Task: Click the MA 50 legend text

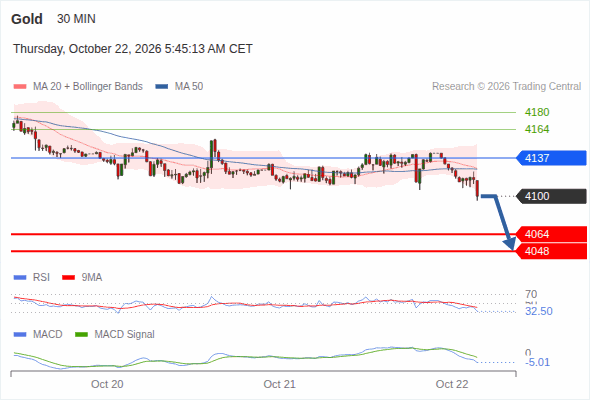Action: point(189,87)
